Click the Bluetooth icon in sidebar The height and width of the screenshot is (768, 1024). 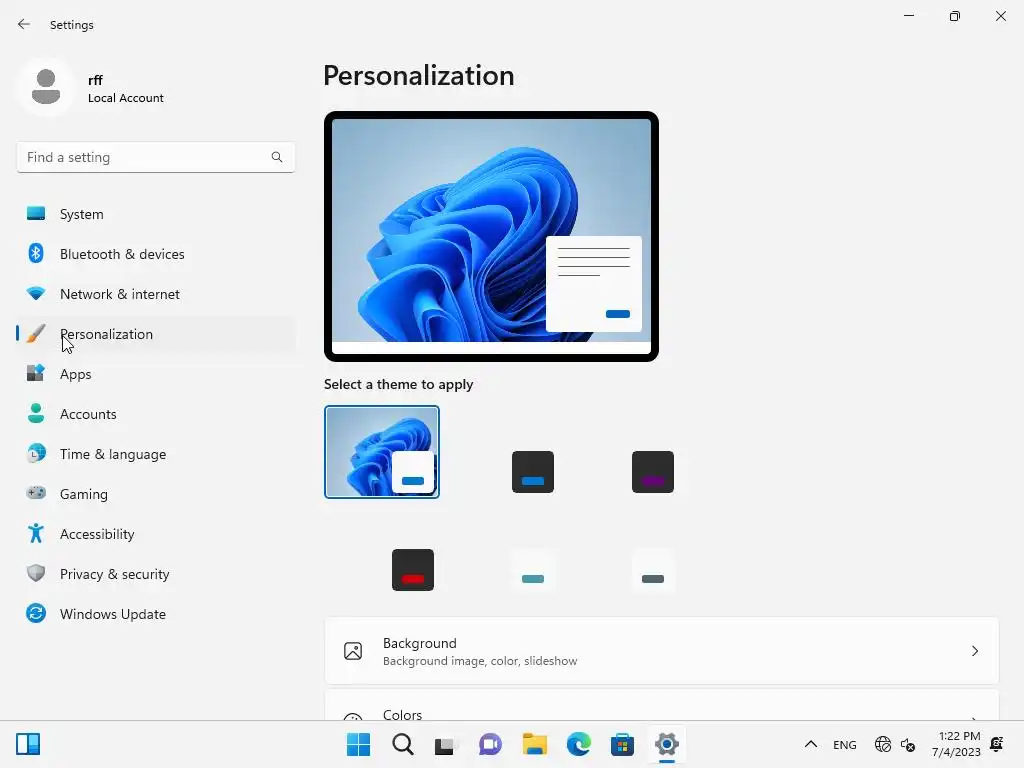[36, 253]
